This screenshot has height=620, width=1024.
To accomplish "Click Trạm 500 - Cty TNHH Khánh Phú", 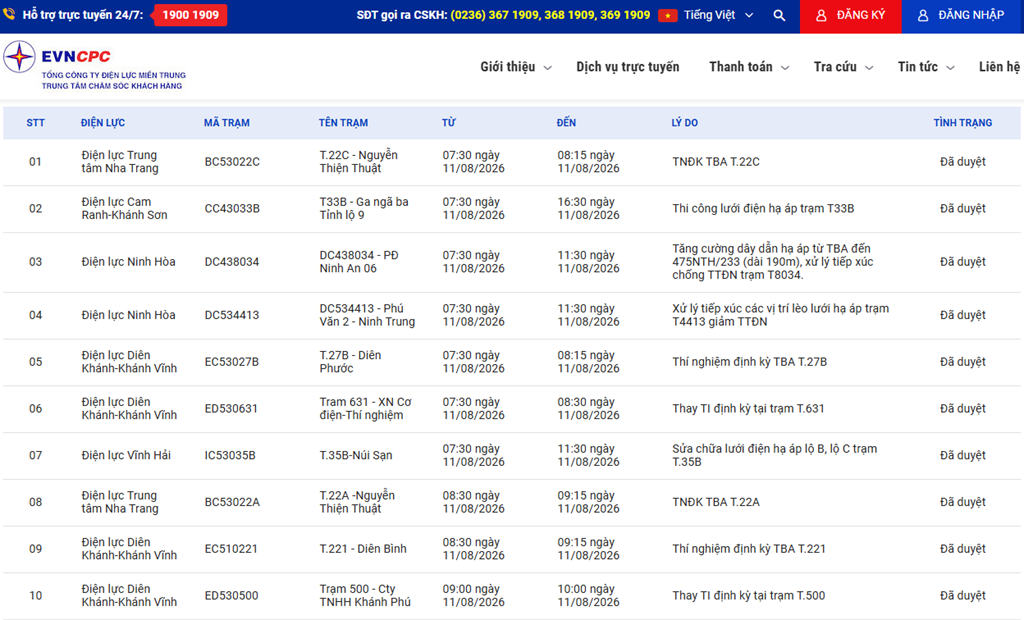I will coord(365,596).
